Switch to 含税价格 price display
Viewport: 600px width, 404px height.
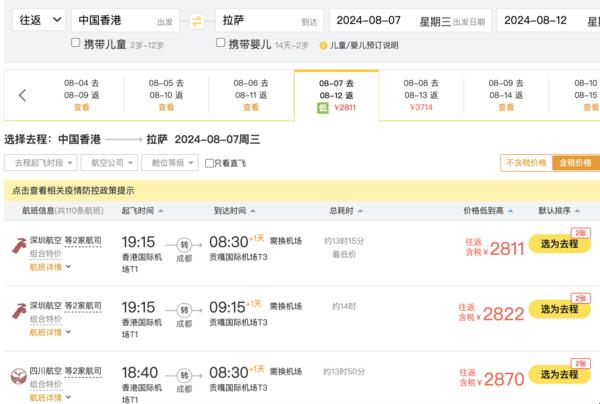[576, 163]
